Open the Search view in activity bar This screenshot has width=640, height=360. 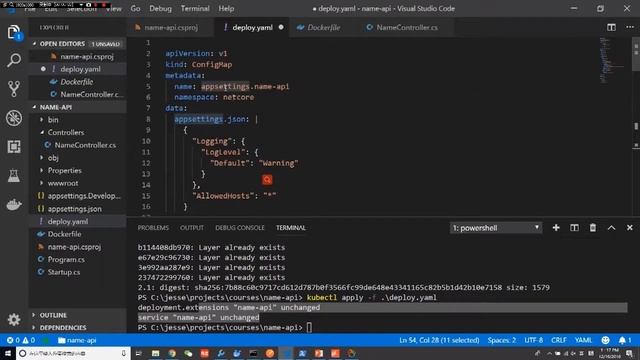(13, 60)
